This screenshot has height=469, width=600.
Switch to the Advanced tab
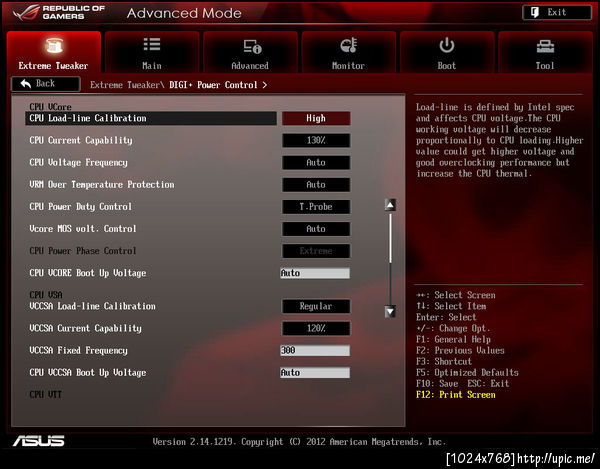pyautogui.click(x=250, y=52)
